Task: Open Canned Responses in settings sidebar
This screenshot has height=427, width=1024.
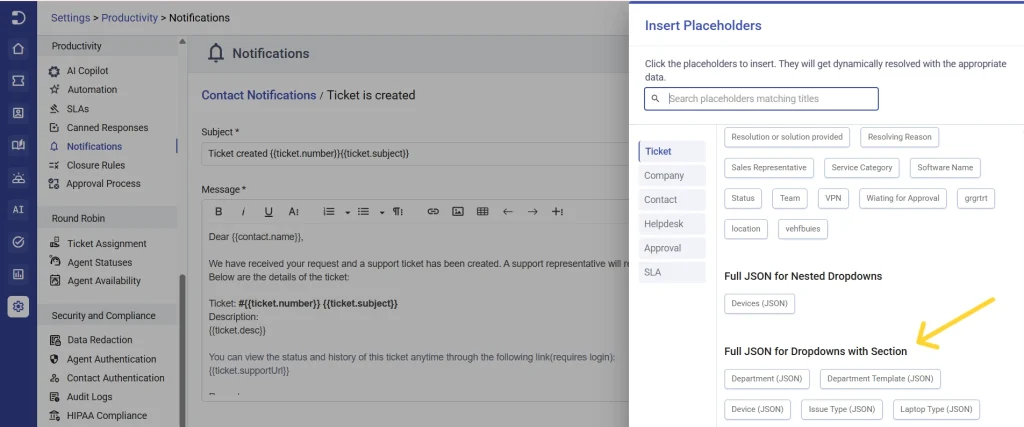Action: point(107,127)
